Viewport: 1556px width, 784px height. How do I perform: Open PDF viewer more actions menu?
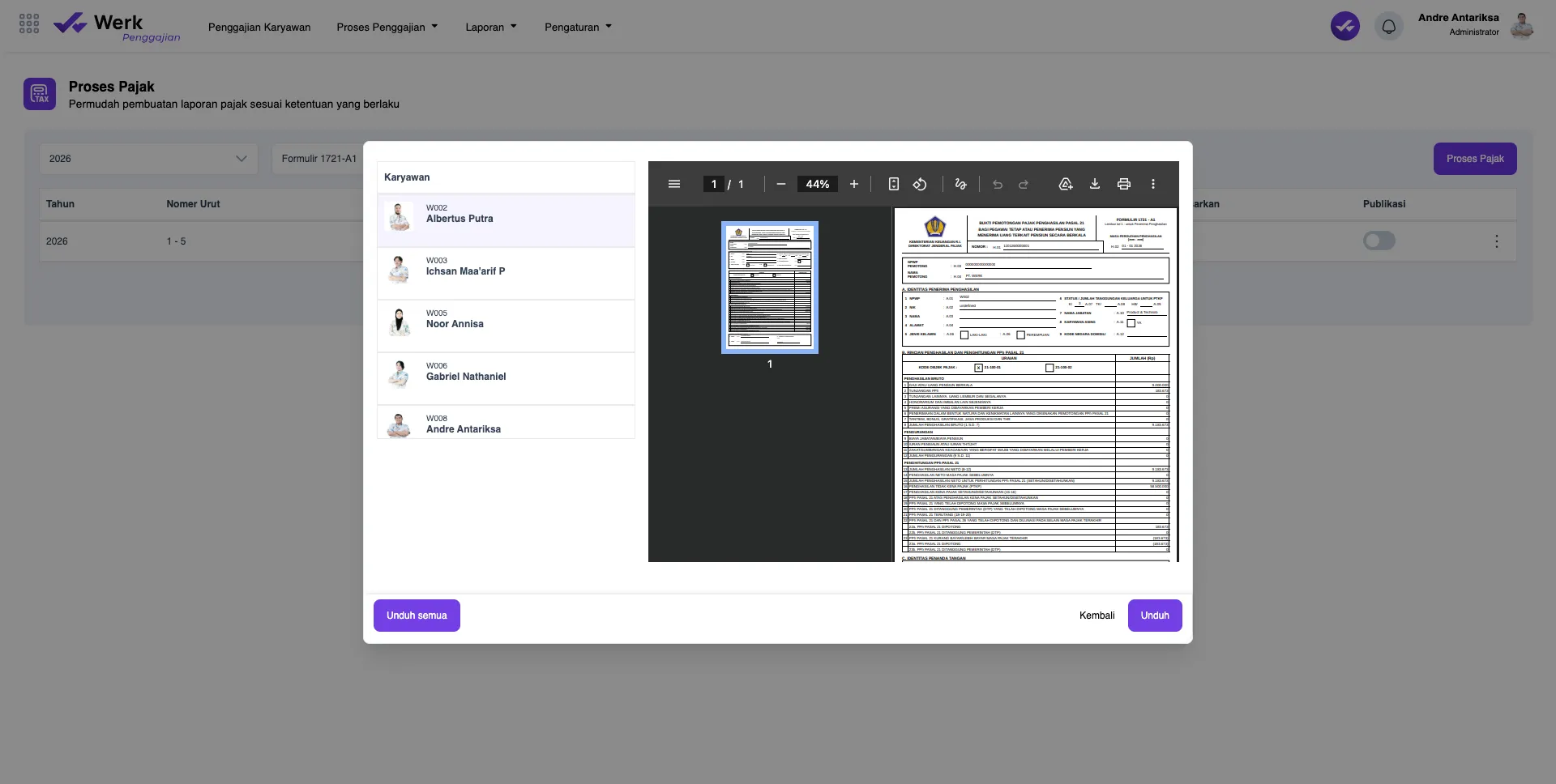click(1152, 185)
